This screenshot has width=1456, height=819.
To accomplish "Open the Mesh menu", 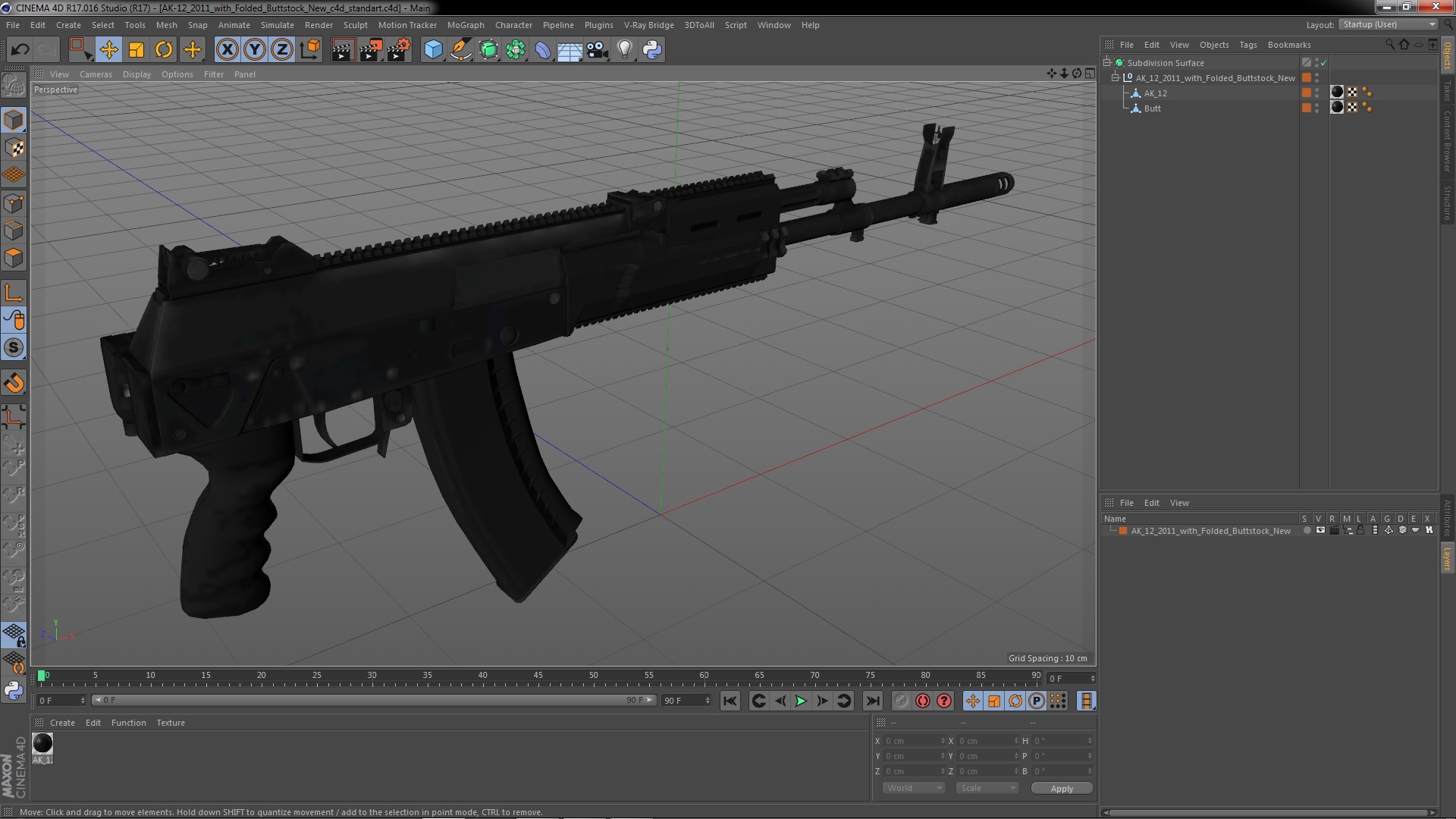I will 166,25.
